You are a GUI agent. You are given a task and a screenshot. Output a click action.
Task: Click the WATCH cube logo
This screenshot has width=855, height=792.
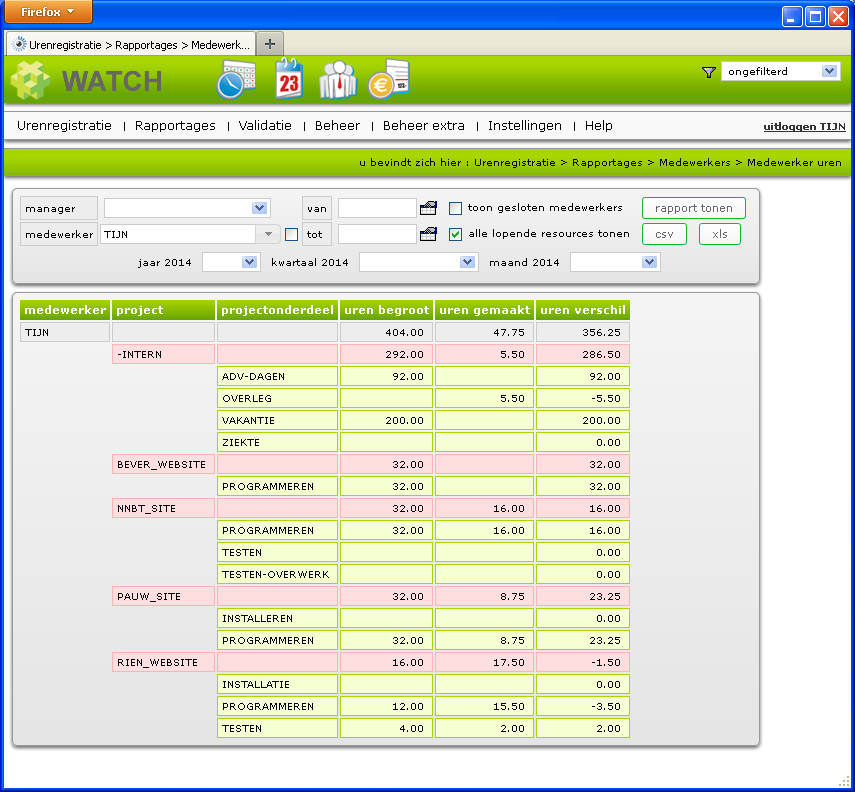pos(31,81)
